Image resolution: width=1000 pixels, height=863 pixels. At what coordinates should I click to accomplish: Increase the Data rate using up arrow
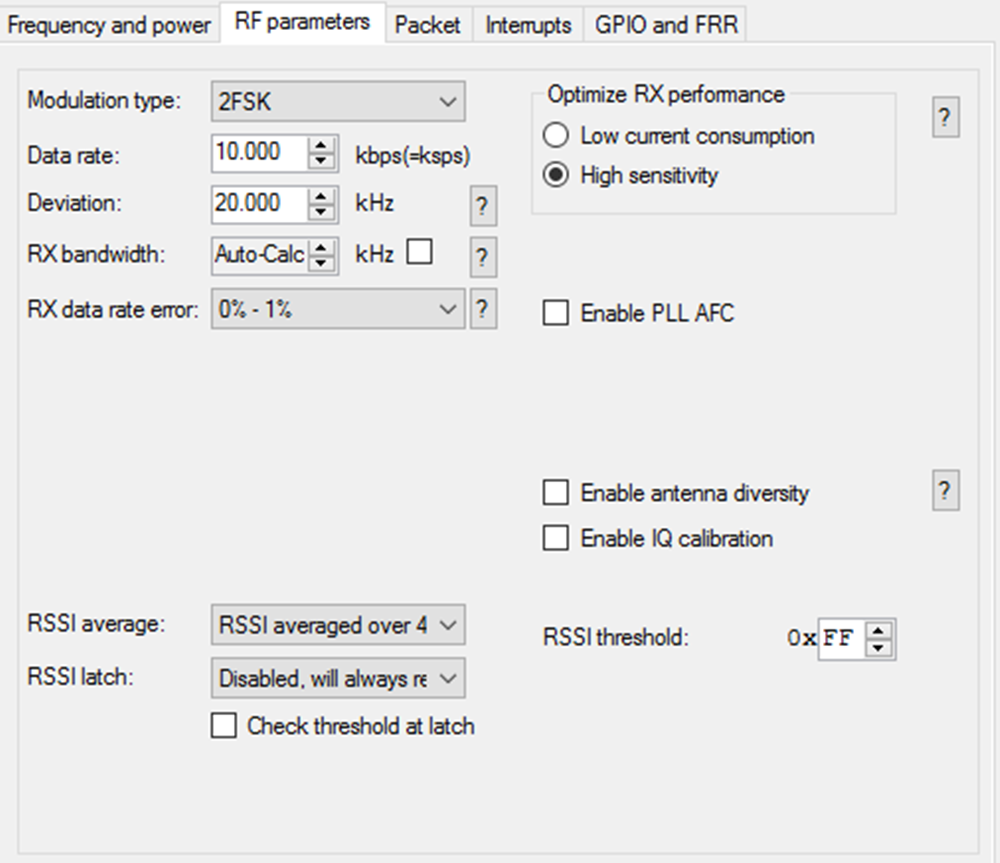tap(321, 146)
